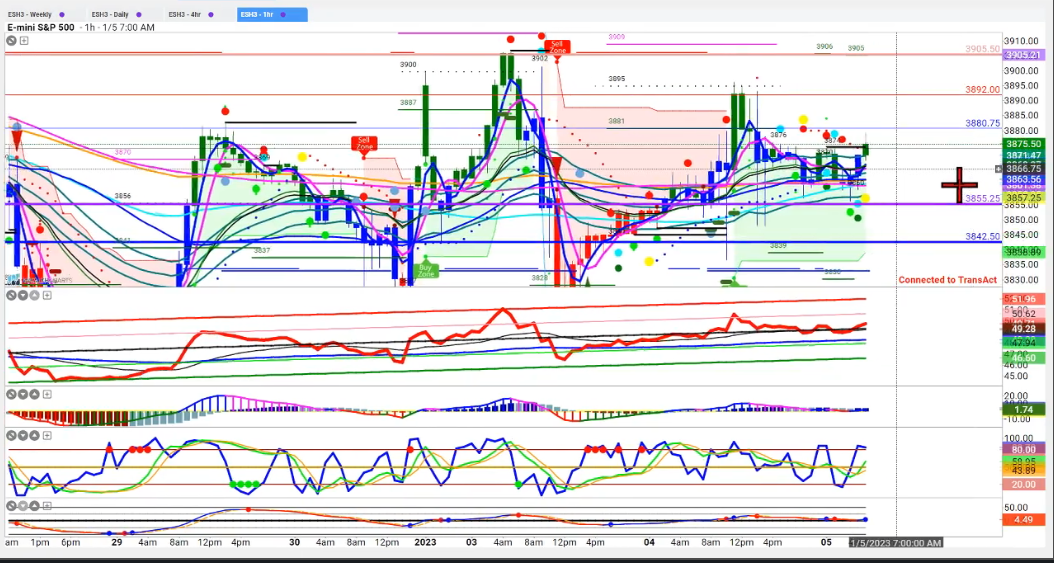Viewport: 1054px width, 563px height.
Task: Click the 3895 dotted level label
Action: pyautogui.click(x=616, y=79)
